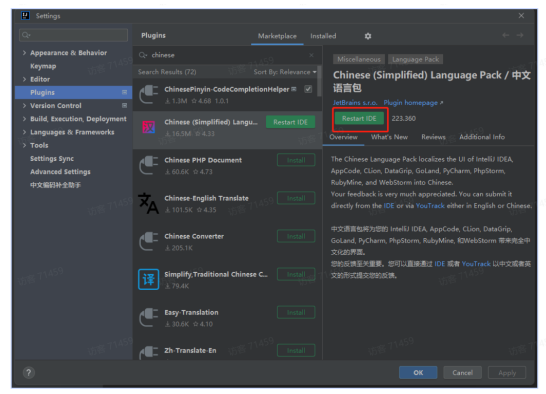Image resolution: width=546 pixels, height=394 pixels.
Task: Focus the plugin search field containing chinese
Action: coord(227,55)
